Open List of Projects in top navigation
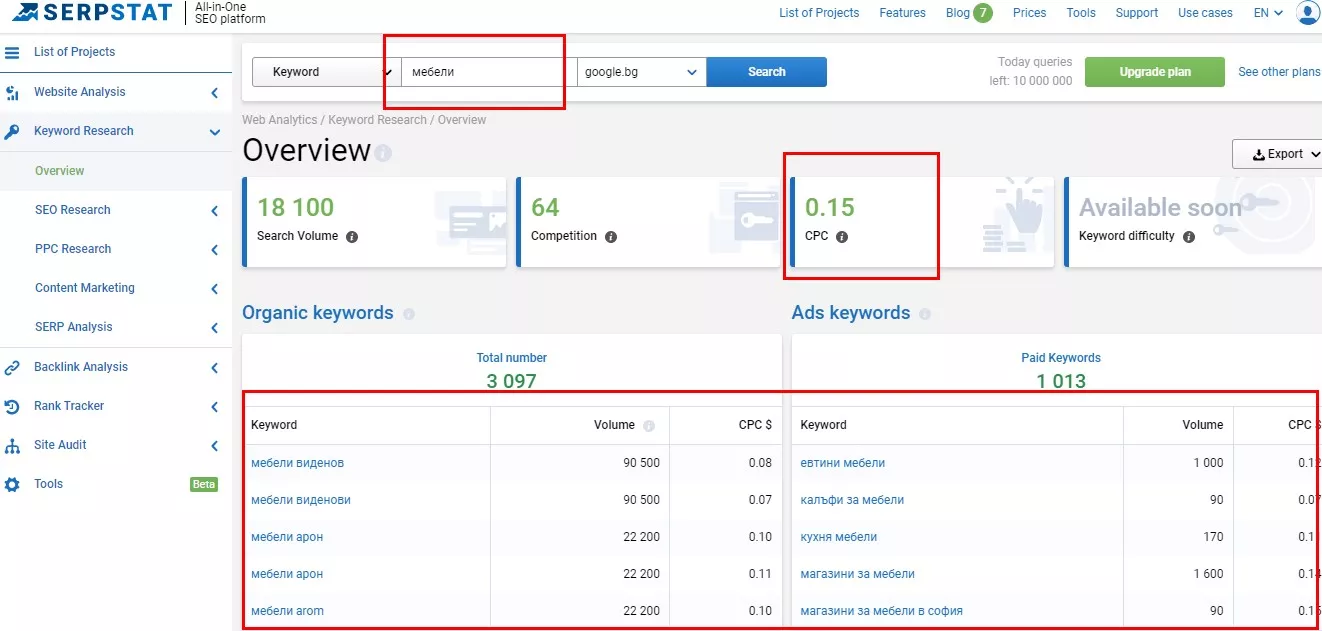 point(819,13)
